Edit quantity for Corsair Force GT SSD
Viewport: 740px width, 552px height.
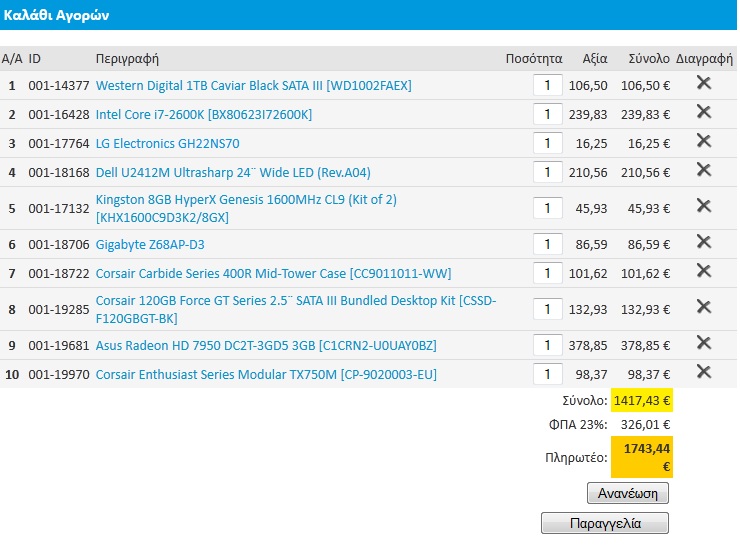(x=547, y=309)
